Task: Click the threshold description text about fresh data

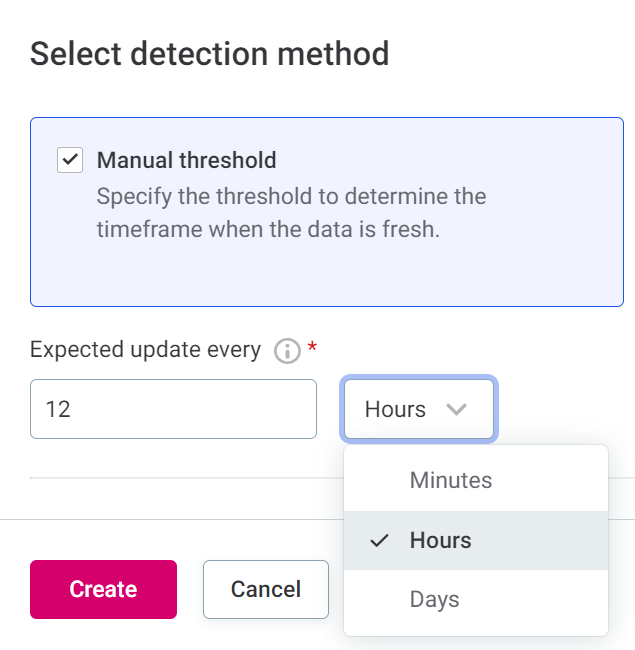Action: click(290, 211)
